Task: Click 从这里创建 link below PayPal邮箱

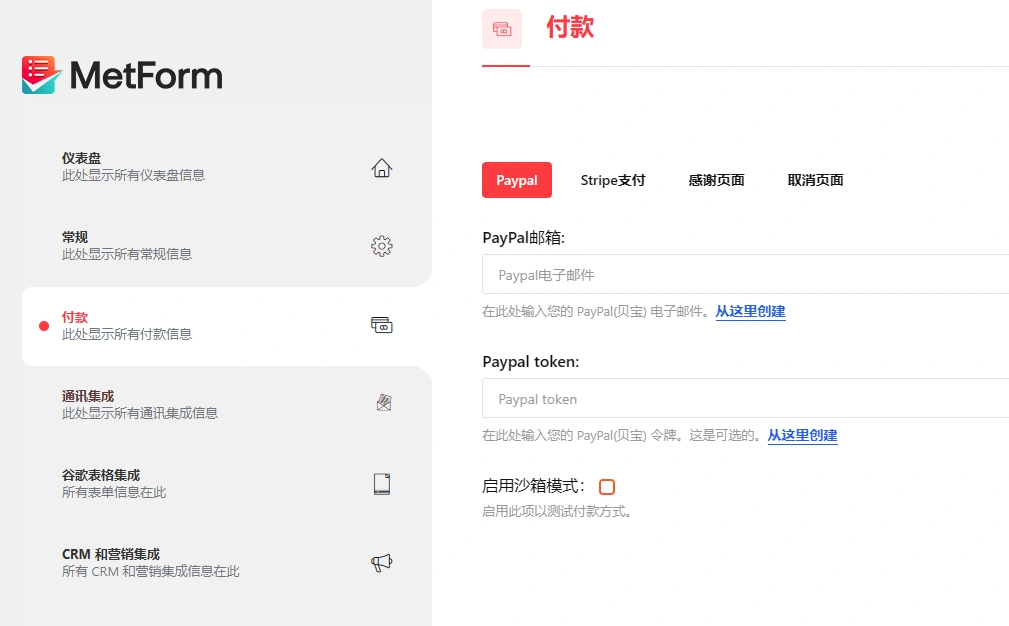Action: click(x=750, y=312)
